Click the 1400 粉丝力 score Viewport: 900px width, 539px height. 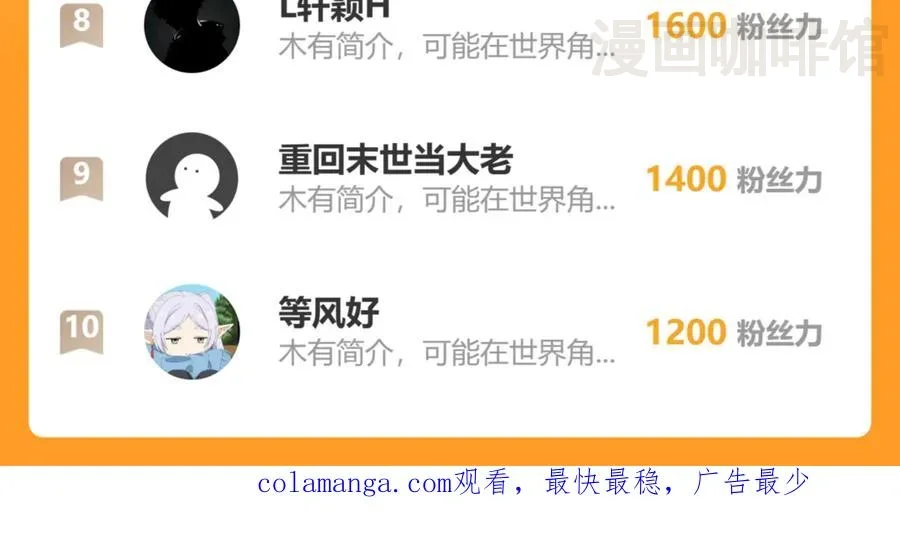[734, 179]
